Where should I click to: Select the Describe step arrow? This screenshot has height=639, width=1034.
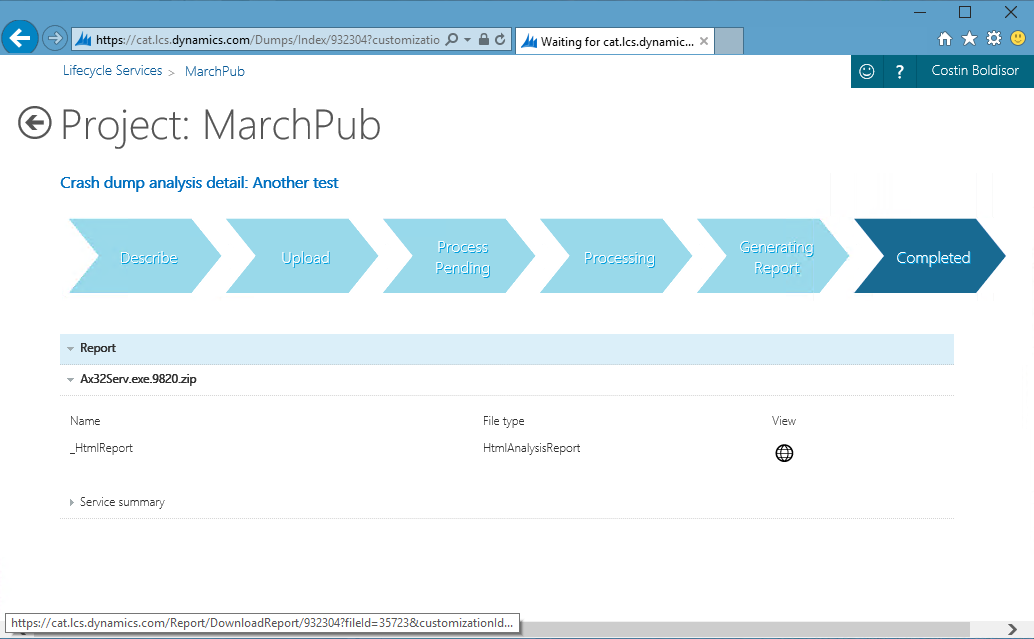coord(148,258)
